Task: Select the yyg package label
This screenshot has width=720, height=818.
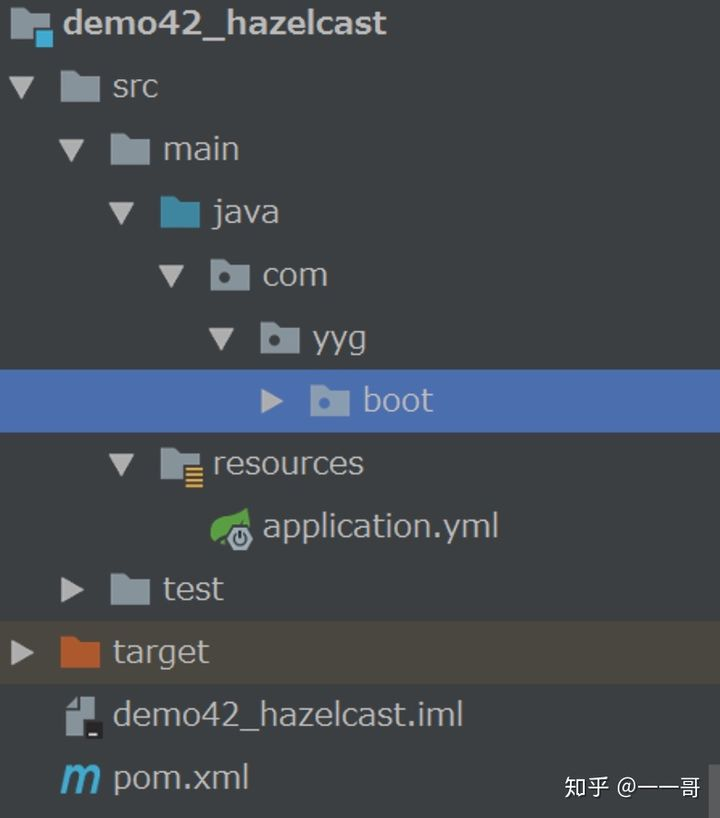Action: [340, 340]
